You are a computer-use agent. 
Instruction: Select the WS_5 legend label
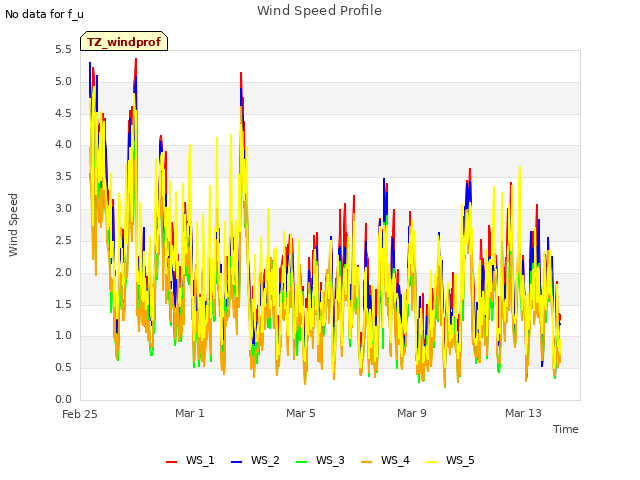(460, 460)
